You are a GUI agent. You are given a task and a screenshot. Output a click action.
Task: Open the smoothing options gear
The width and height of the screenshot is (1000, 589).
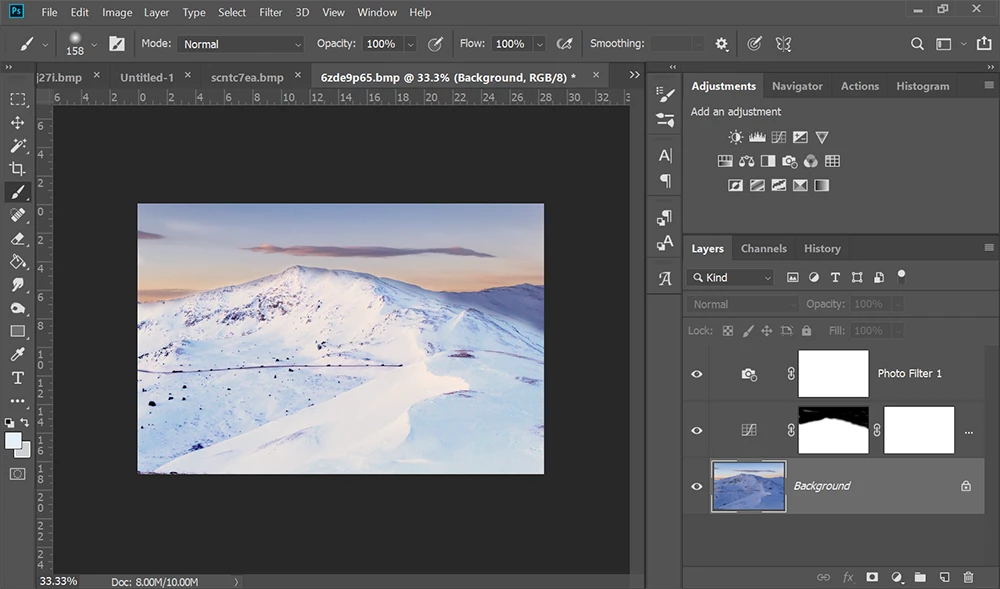pos(722,44)
